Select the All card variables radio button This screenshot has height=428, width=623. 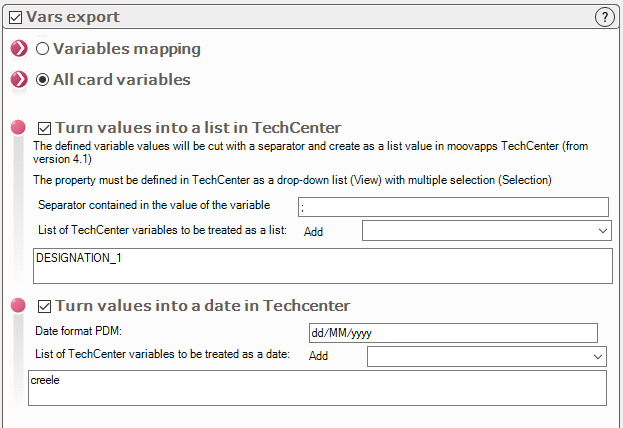[42, 80]
